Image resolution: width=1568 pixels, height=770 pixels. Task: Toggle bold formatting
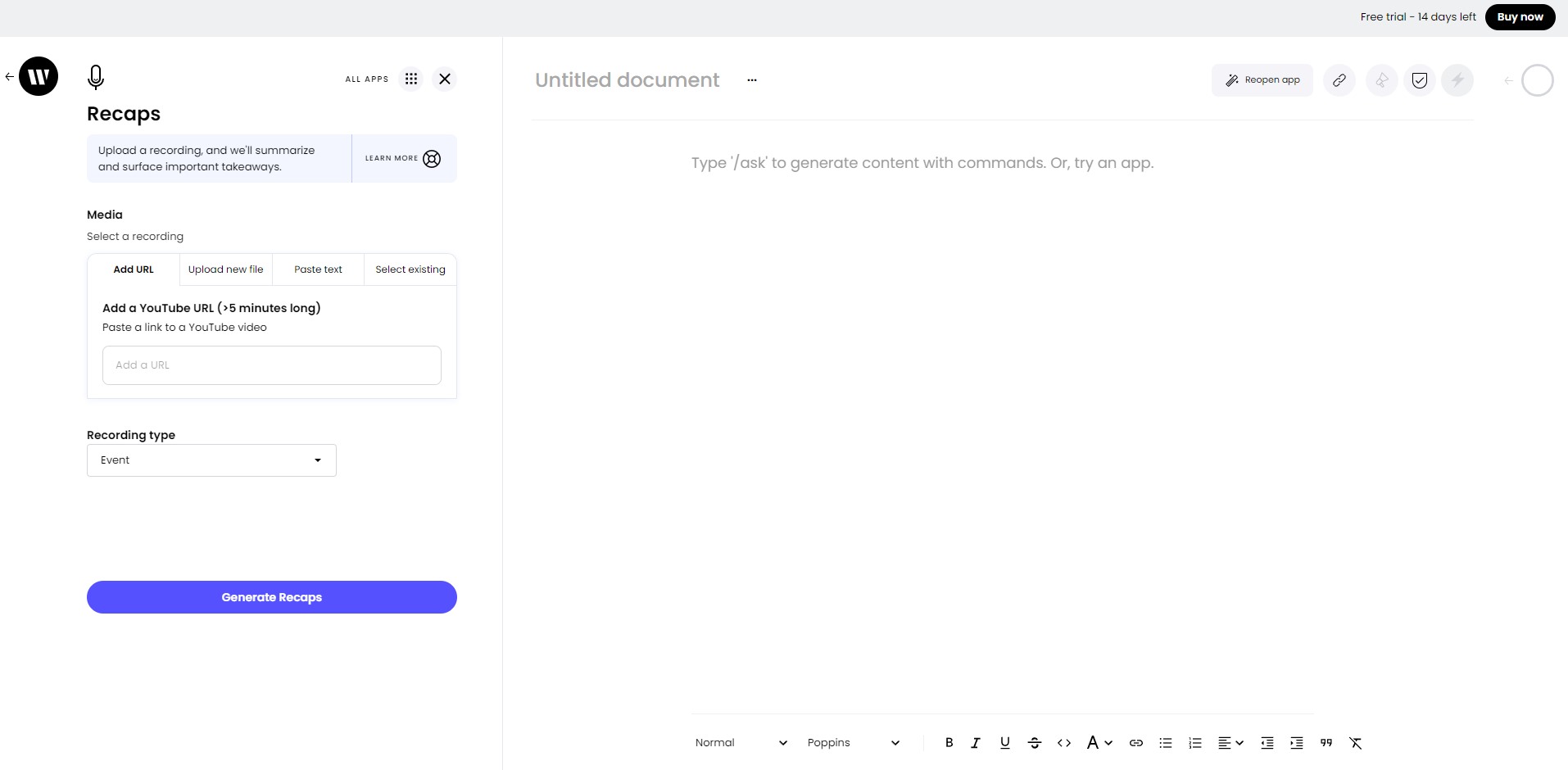949,743
